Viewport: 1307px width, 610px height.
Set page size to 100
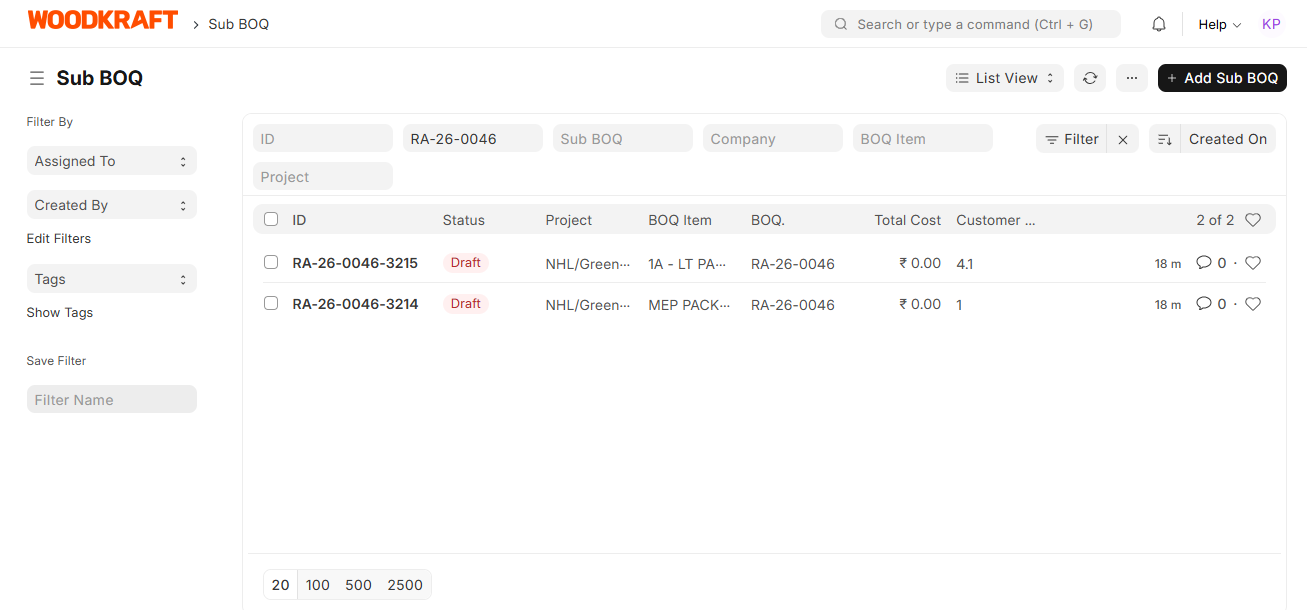pos(318,585)
